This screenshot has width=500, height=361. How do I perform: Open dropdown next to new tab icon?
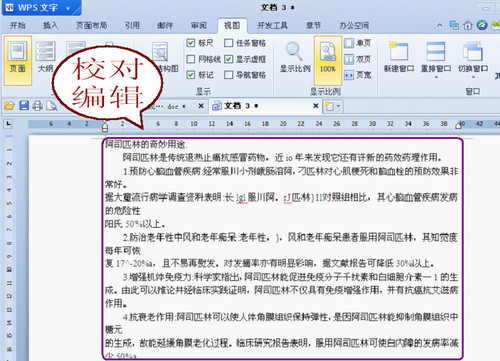tap(338, 106)
